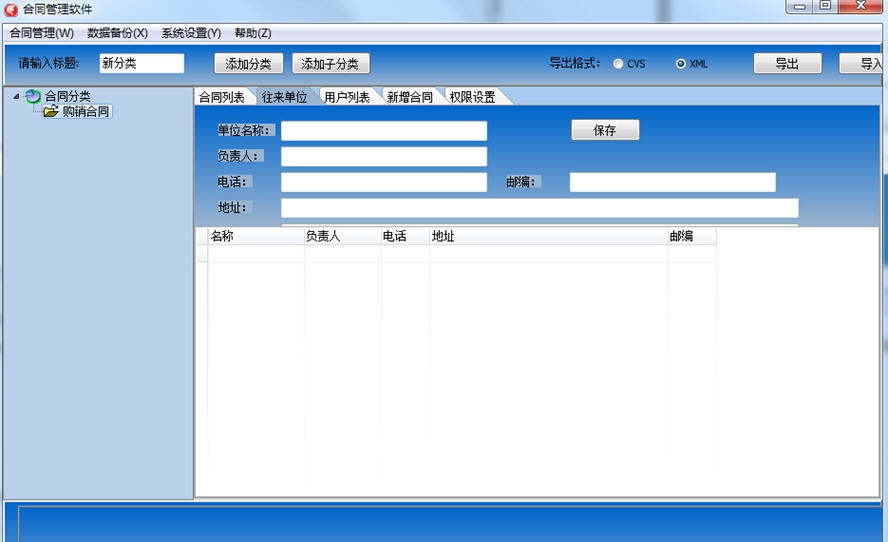Click the 电话 column header

pos(405,236)
